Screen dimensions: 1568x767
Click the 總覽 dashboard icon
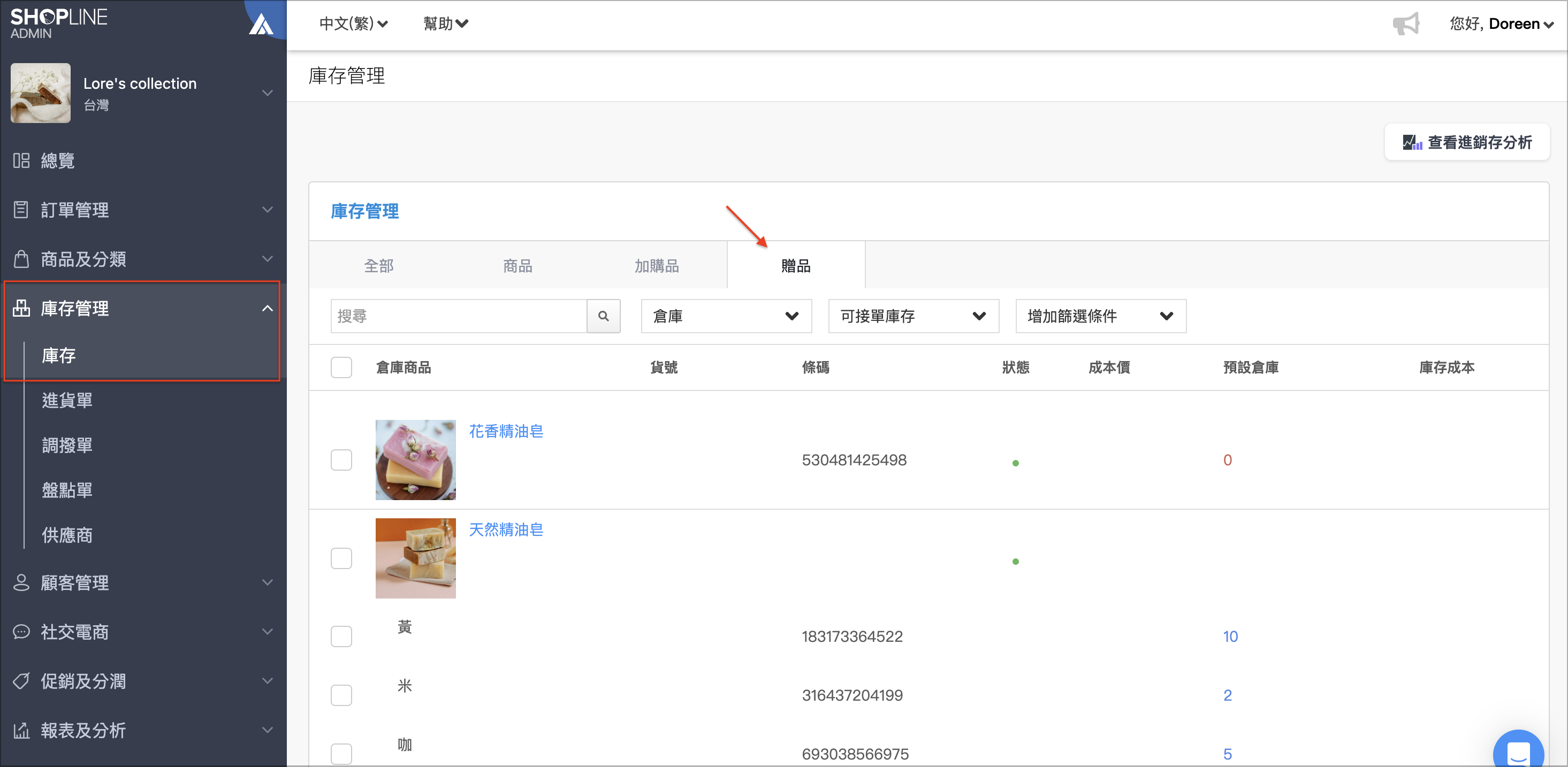coord(21,160)
